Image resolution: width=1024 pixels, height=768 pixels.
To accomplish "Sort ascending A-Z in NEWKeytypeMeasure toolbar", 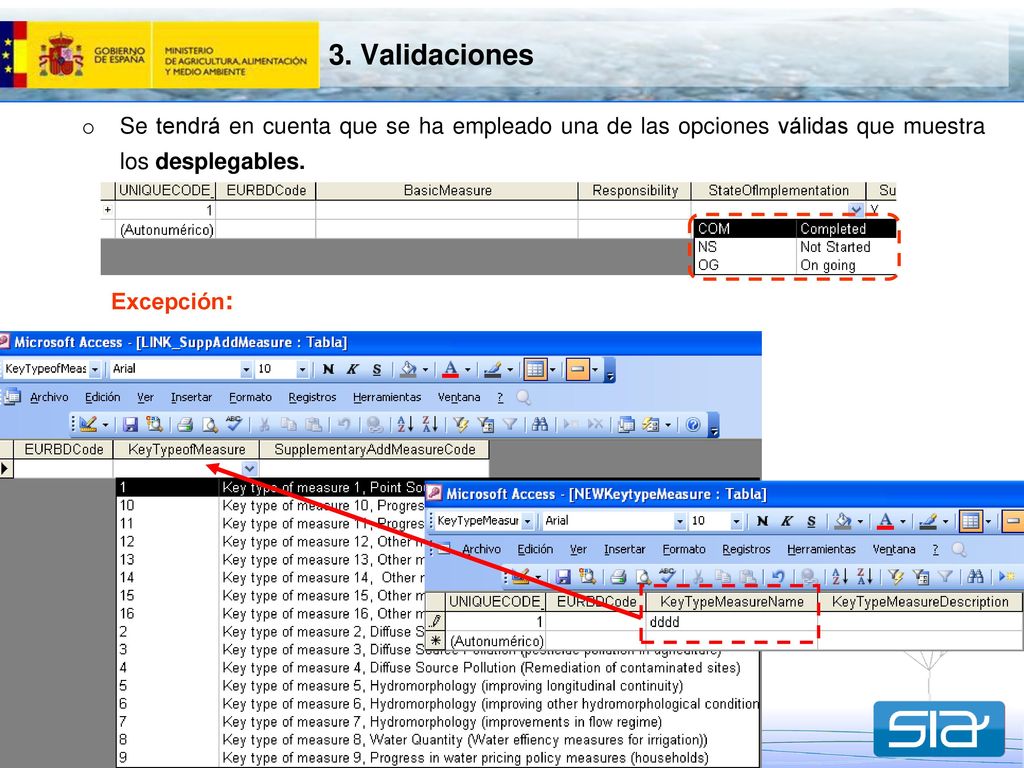I will click(x=839, y=577).
